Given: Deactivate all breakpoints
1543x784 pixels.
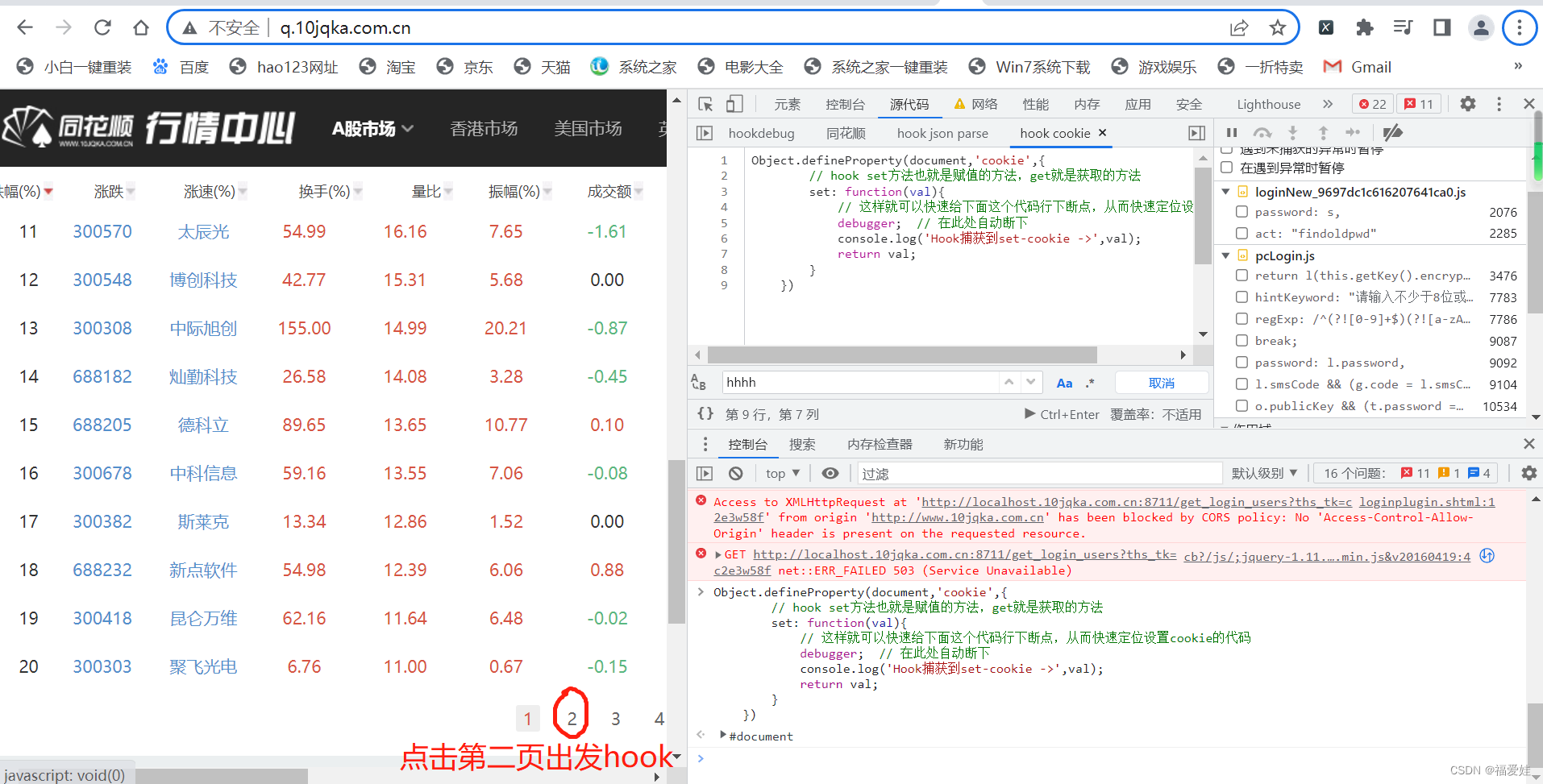Looking at the screenshot, I should point(1392,133).
